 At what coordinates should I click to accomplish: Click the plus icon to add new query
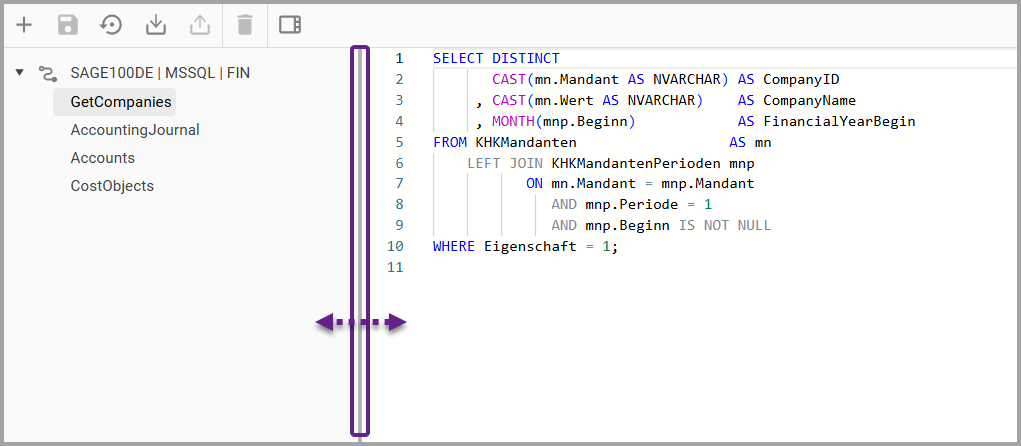tap(24, 25)
